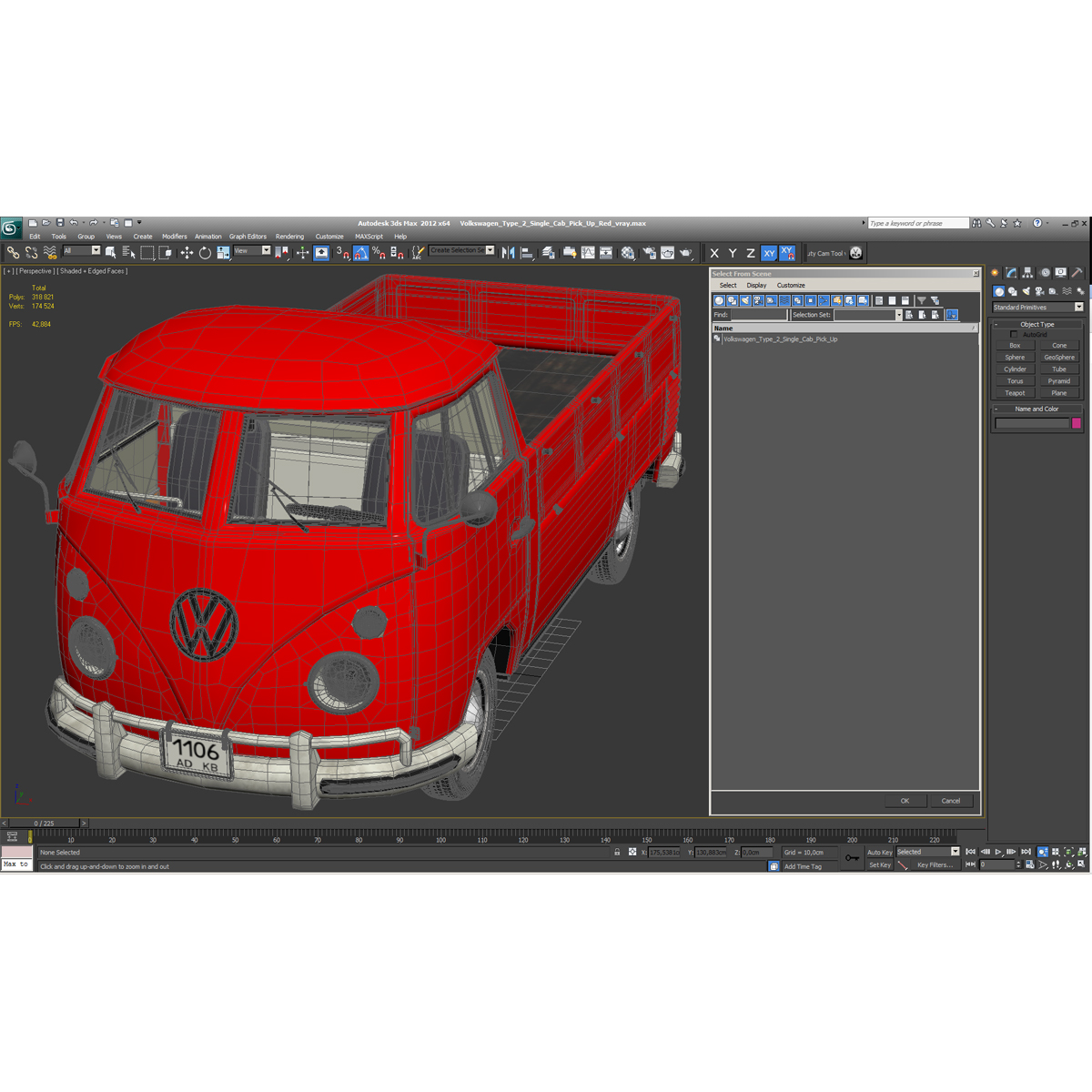The image size is (1092, 1092).
Task: Click Play Animation button
Action: point(998,853)
